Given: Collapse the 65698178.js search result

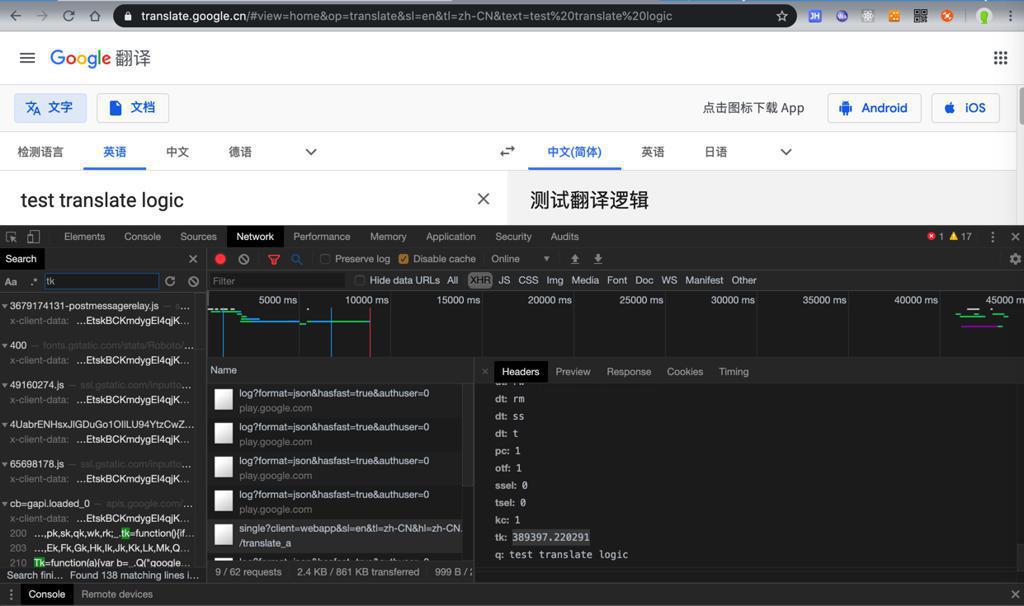Looking at the screenshot, I should point(5,464).
